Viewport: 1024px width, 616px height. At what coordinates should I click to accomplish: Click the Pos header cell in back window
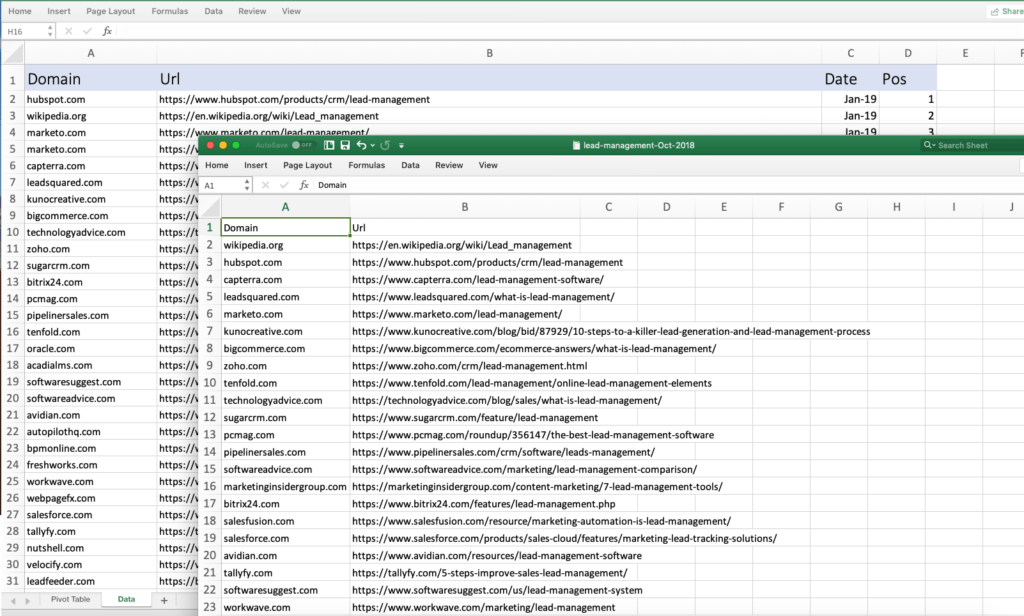(908, 79)
